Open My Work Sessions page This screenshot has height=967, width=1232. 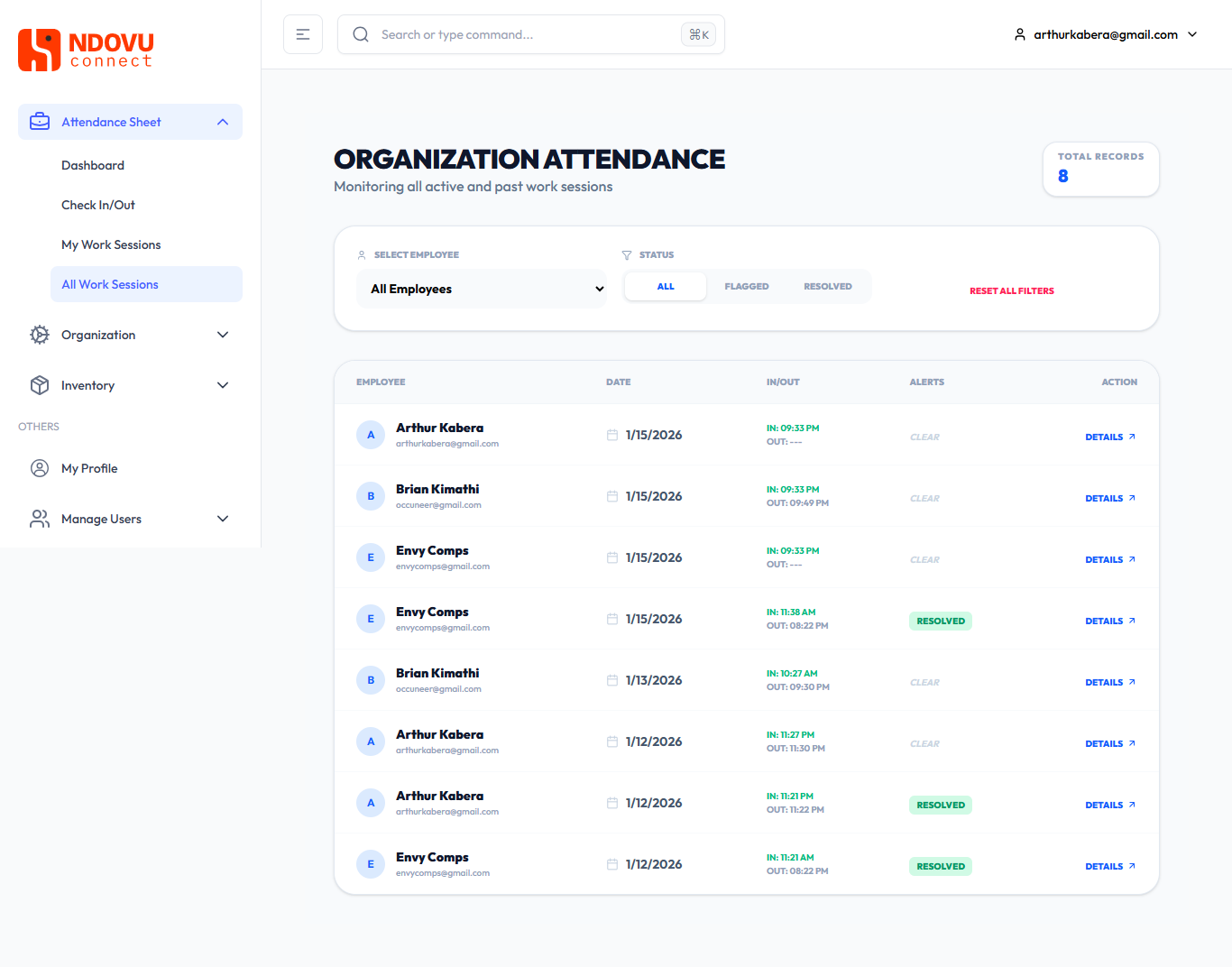(111, 244)
